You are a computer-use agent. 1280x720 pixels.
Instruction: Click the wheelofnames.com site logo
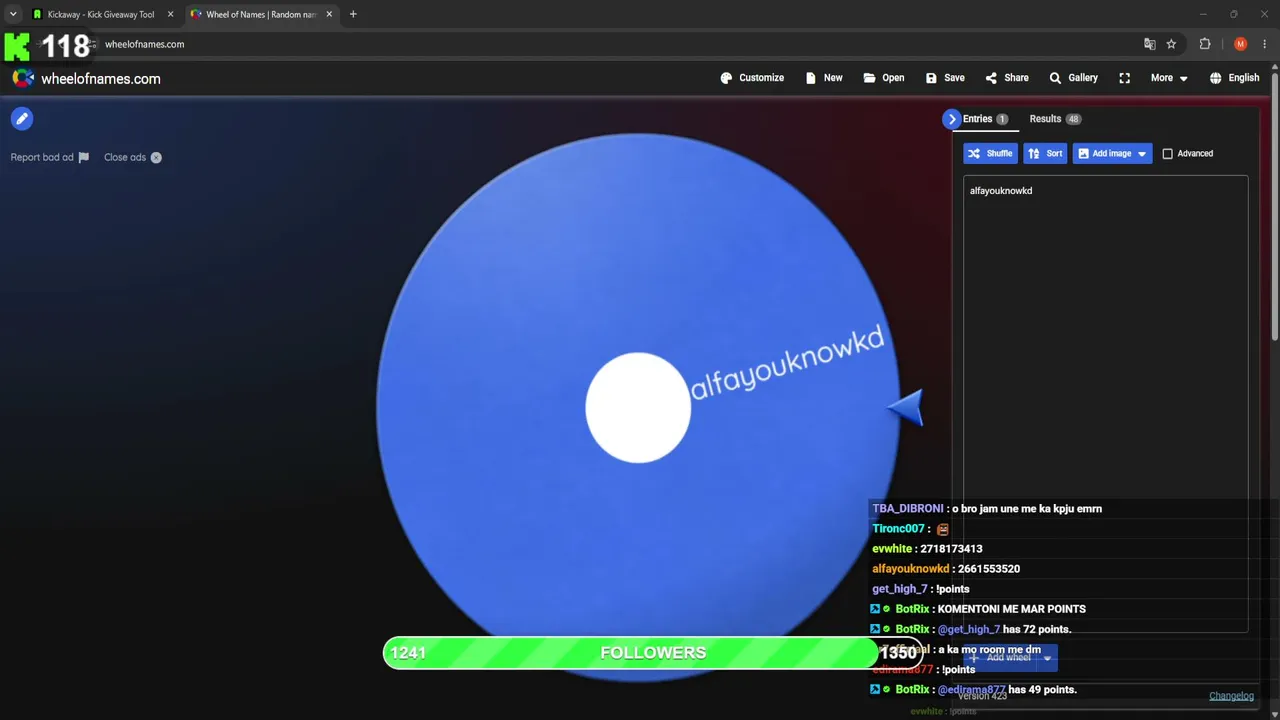tap(86, 79)
